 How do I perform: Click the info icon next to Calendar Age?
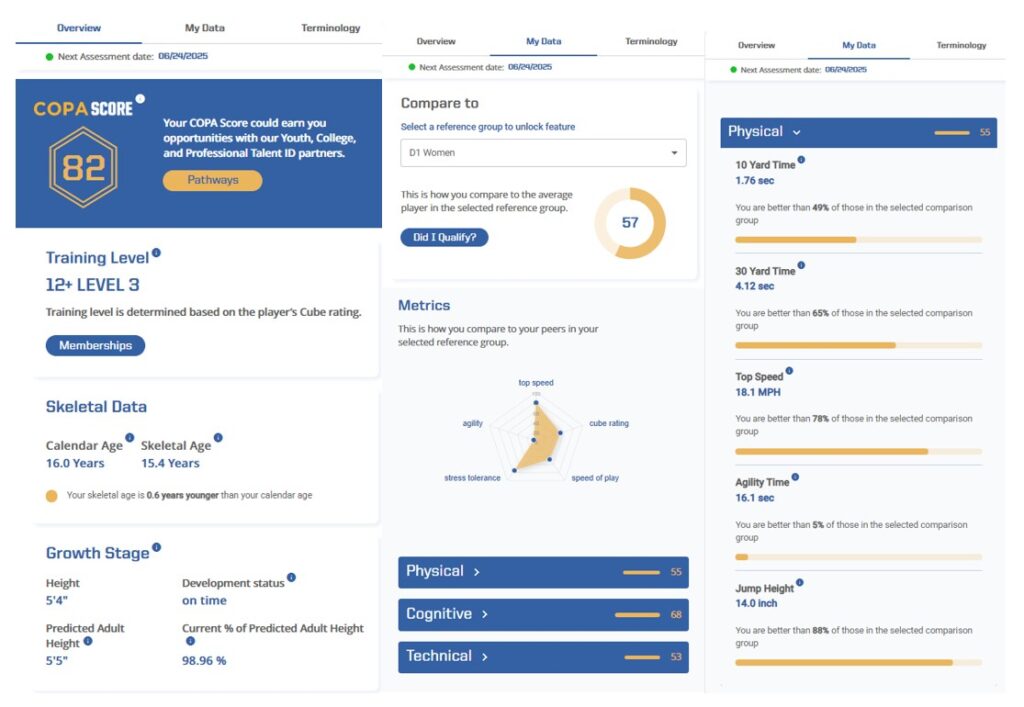pyautogui.click(x=129, y=437)
